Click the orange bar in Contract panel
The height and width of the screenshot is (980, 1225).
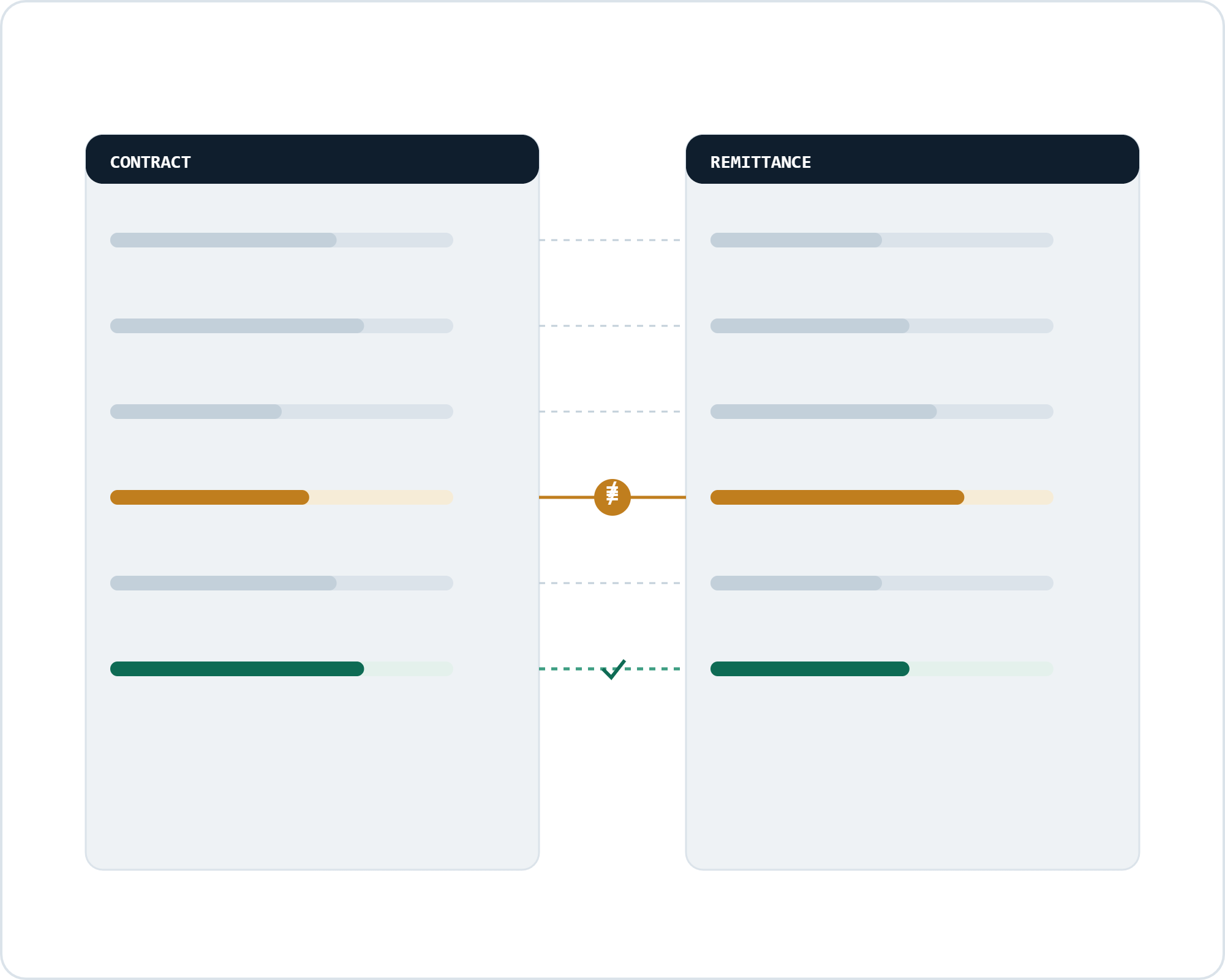point(209,497)
